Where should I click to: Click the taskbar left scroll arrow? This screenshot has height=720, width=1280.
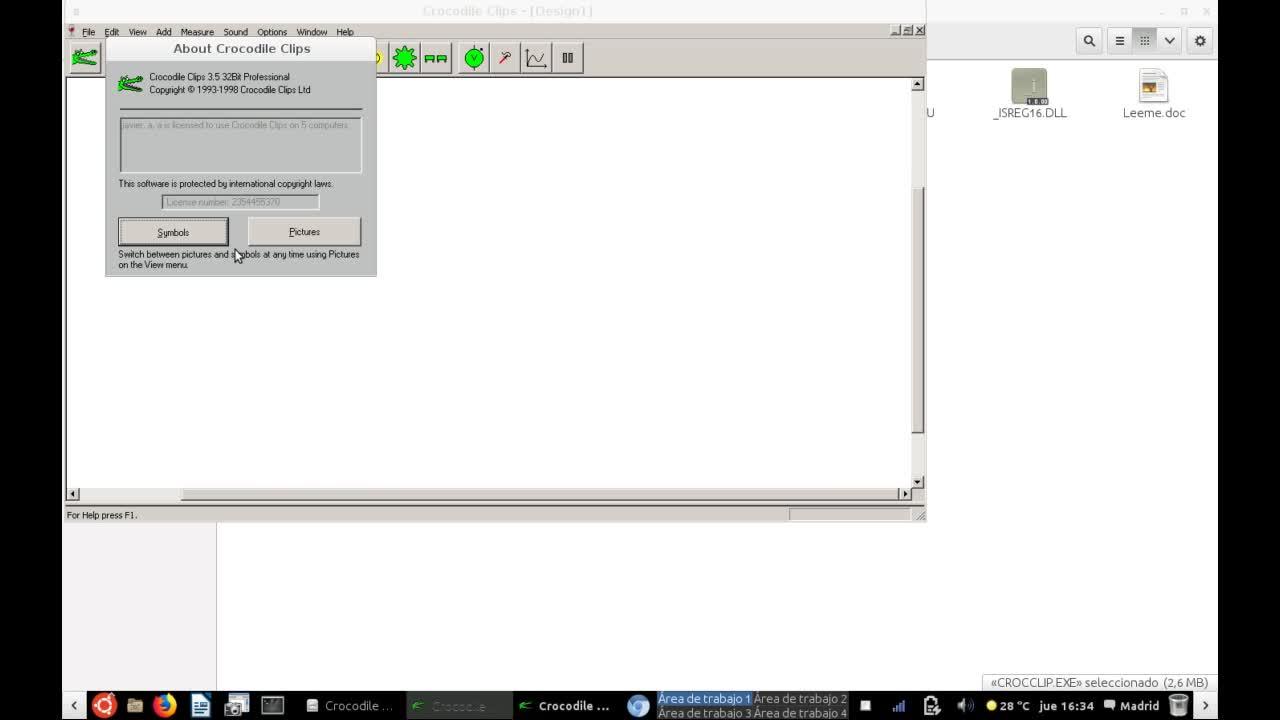click(74, 706)
